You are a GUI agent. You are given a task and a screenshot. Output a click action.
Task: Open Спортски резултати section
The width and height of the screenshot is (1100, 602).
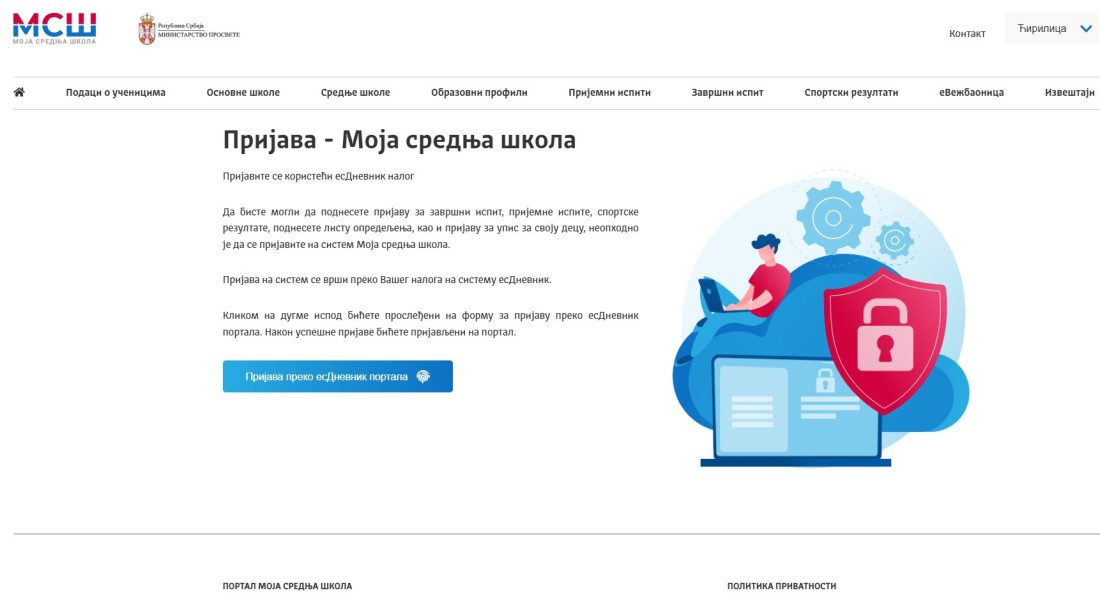pyautogui.click(x=853, y=91)
